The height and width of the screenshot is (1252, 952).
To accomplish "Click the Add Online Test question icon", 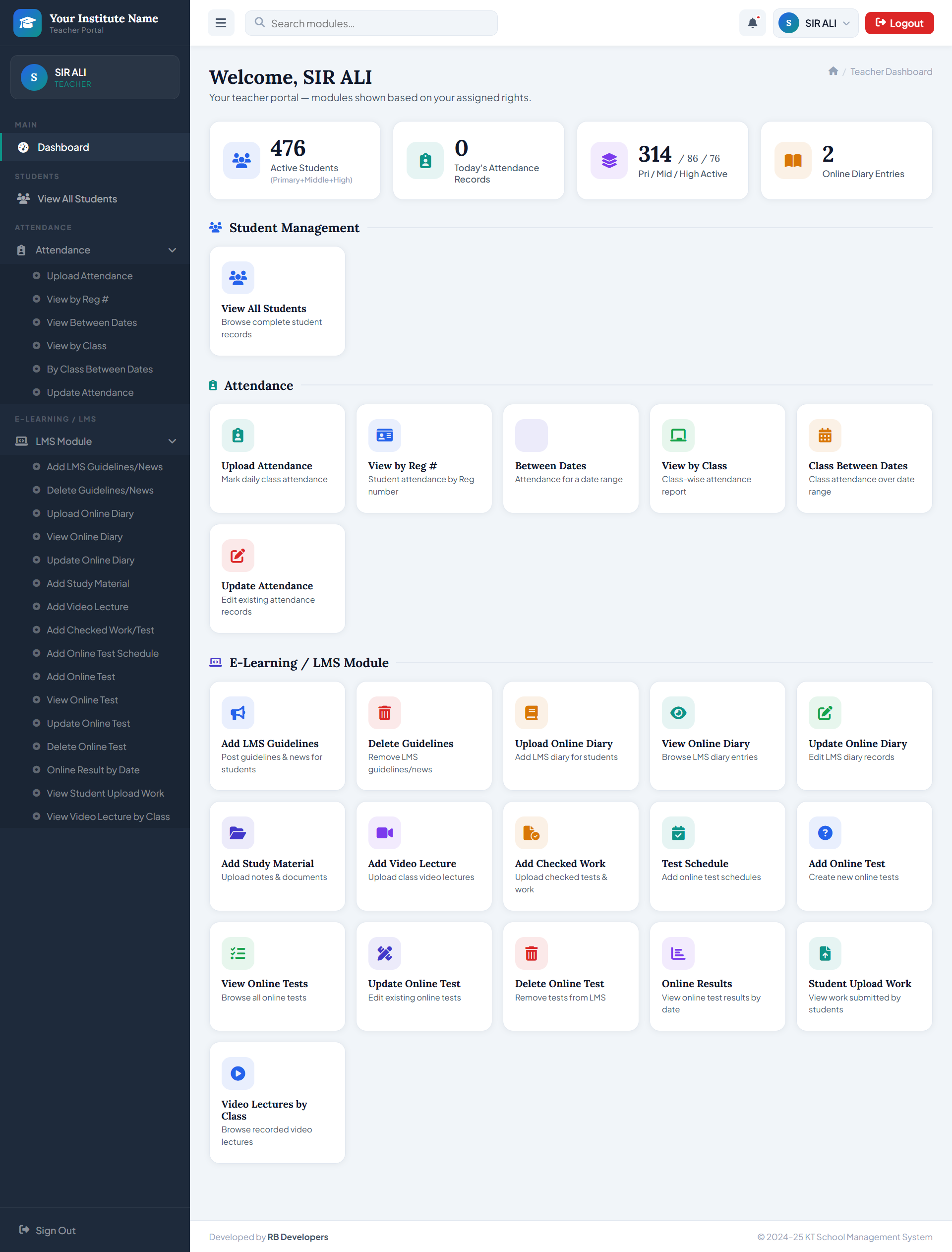I will click(825, 833).
